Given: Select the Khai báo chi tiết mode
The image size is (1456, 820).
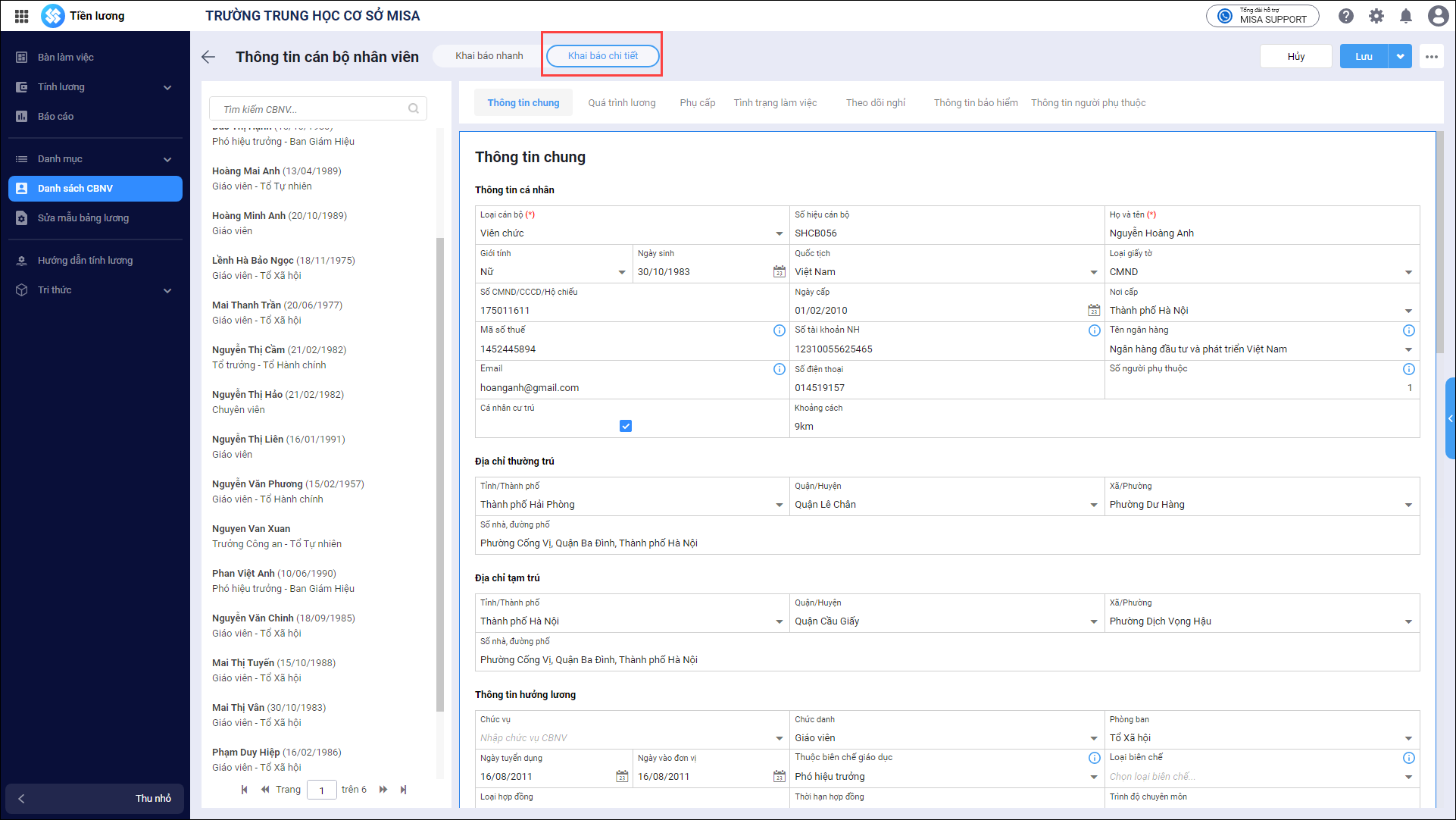Looking at the screenshot, I should pos(603,56).
